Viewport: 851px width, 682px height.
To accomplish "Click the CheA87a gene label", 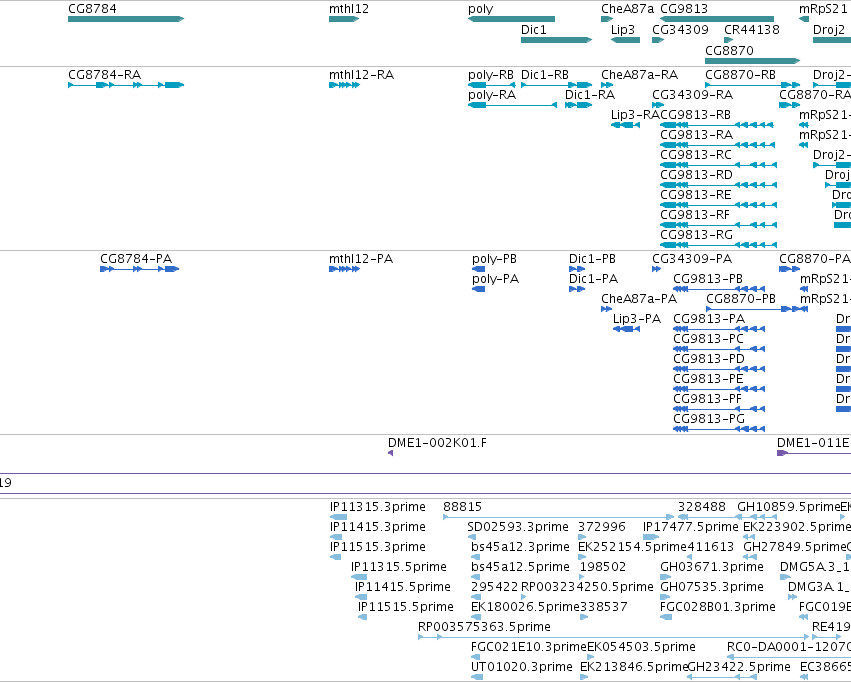I will (x=627, y=9).
